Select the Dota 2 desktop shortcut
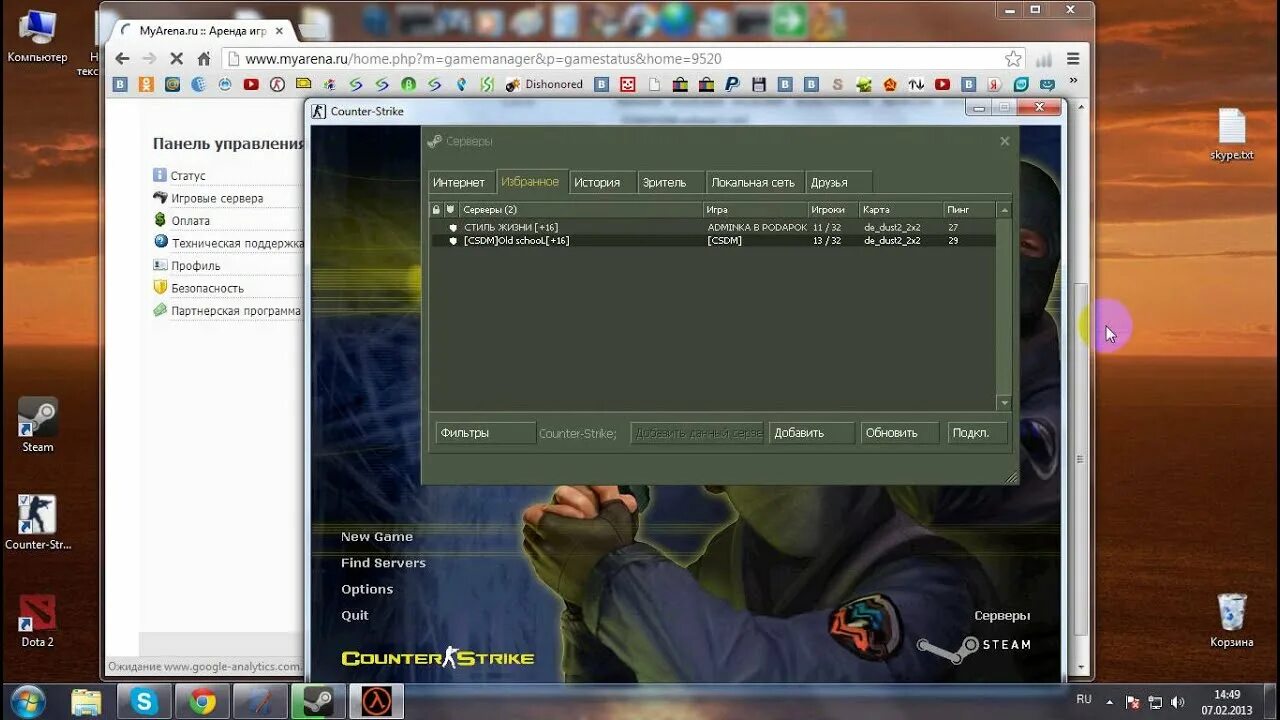 38,621
